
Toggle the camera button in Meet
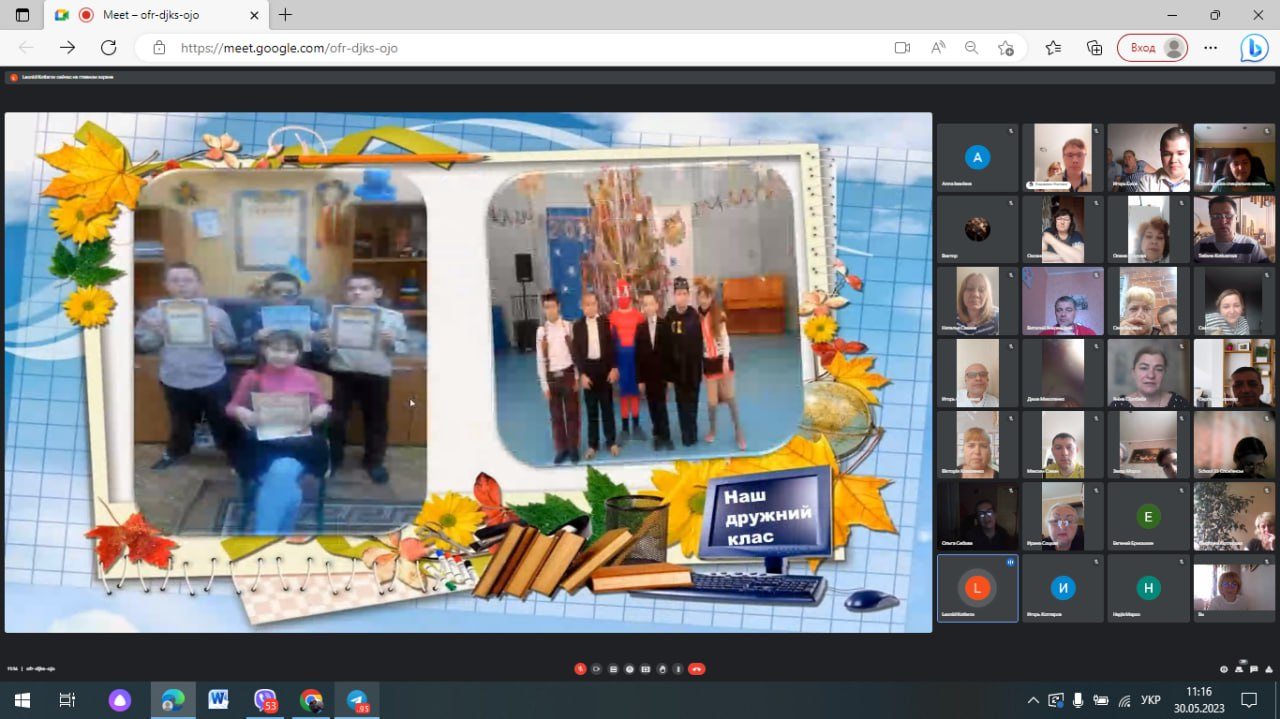point(596,669)
